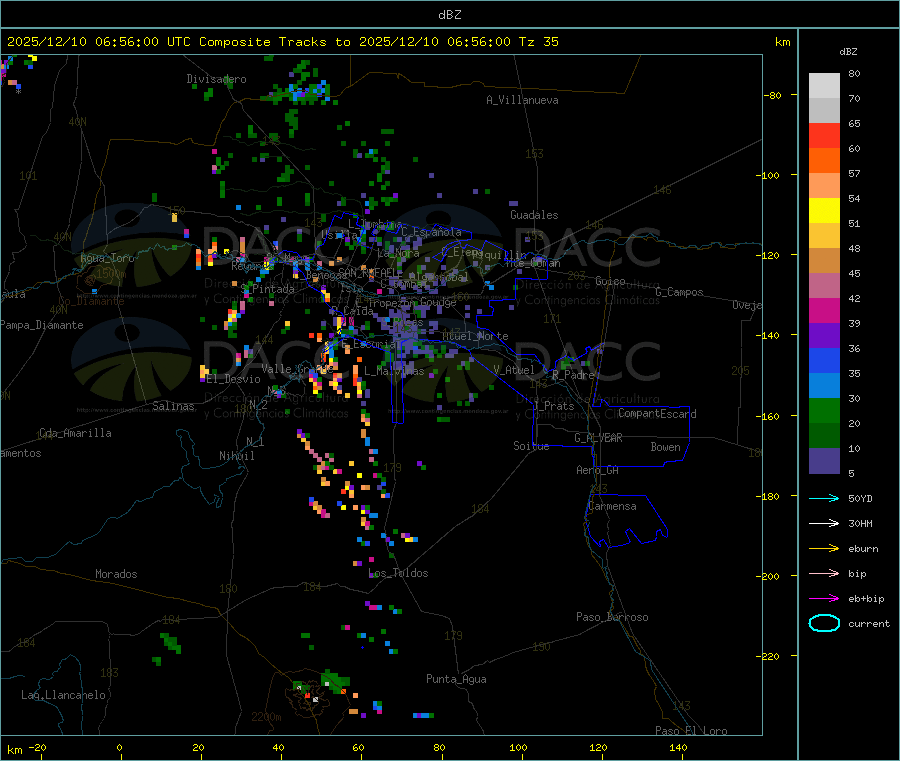The height and width of the screenshot is (761, 900).
Task: Click the 'CompartEscard' map label
Action: click(657, 414)
